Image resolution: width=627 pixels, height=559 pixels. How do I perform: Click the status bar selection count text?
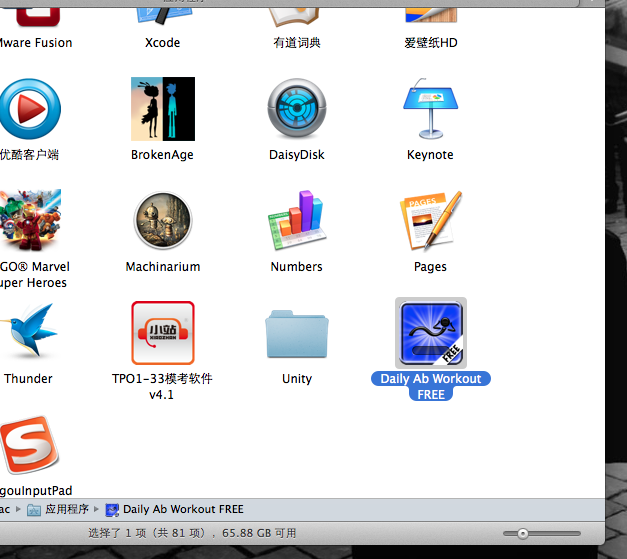pos(192,533)
